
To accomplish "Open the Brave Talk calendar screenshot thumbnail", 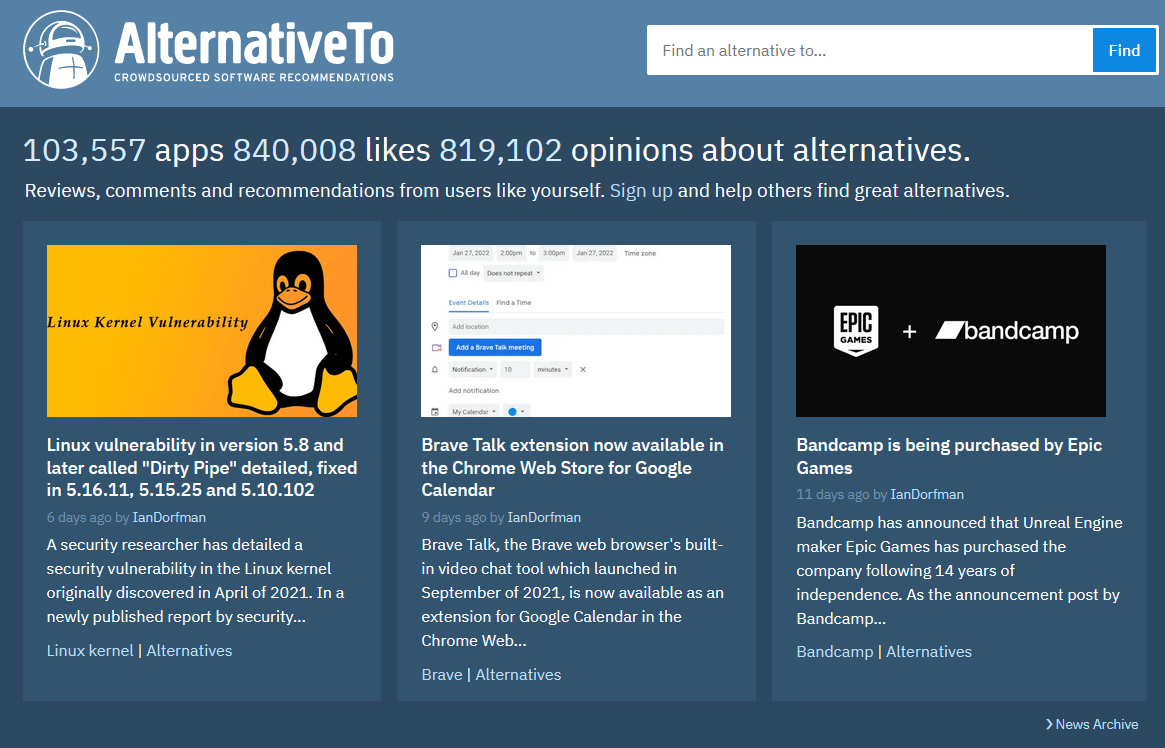I will (576, 331).
